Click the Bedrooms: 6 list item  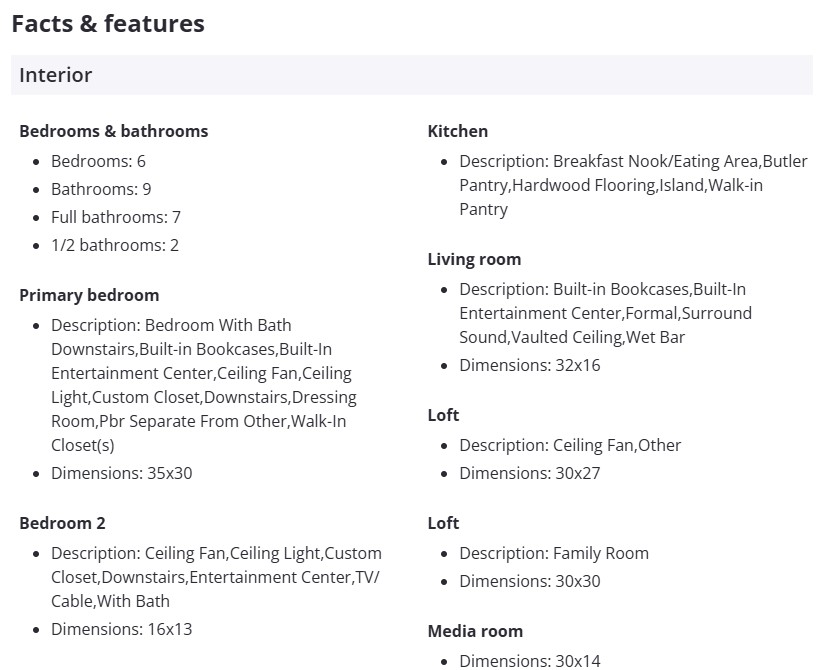coord(98,161)
